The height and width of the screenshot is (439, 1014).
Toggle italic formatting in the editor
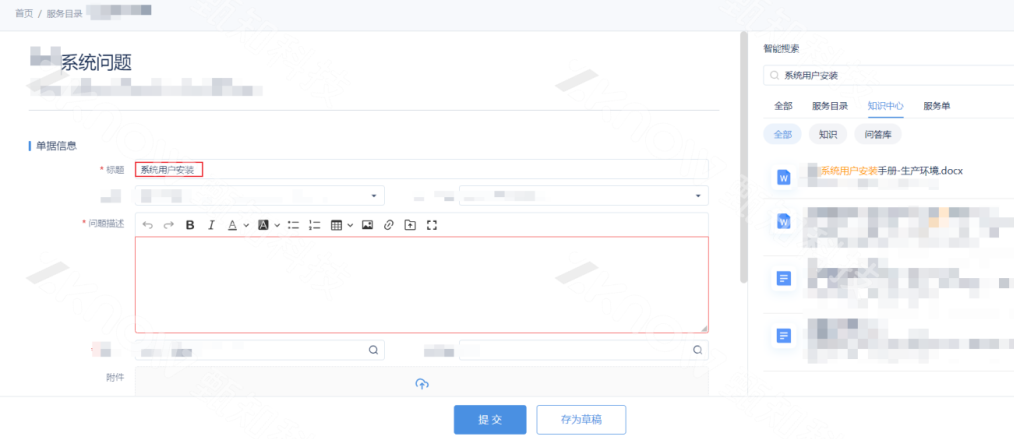pos(211,225)
